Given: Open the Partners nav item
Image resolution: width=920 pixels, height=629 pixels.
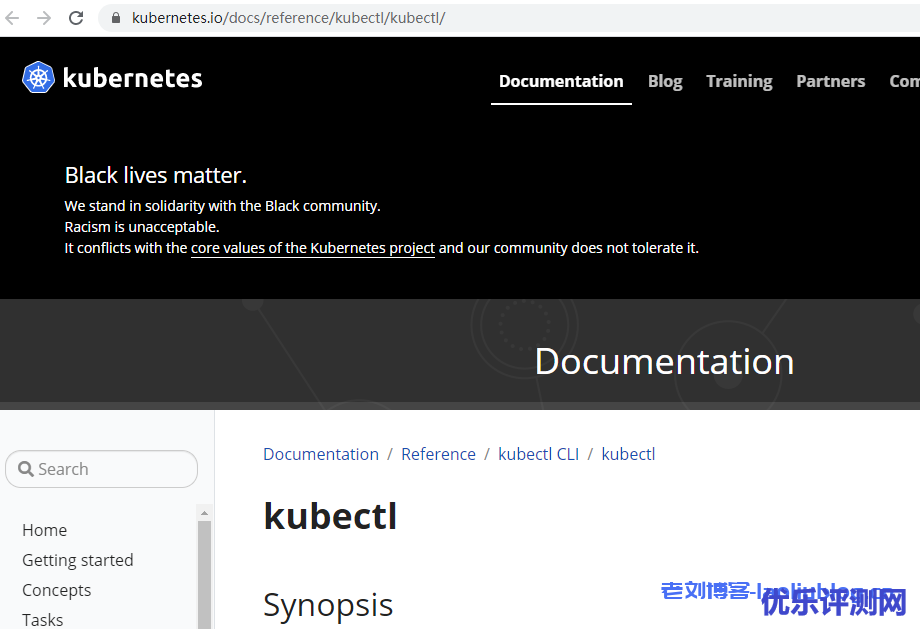Looking at the screenshot, I should pyautogui.click(x=830, y=81).
